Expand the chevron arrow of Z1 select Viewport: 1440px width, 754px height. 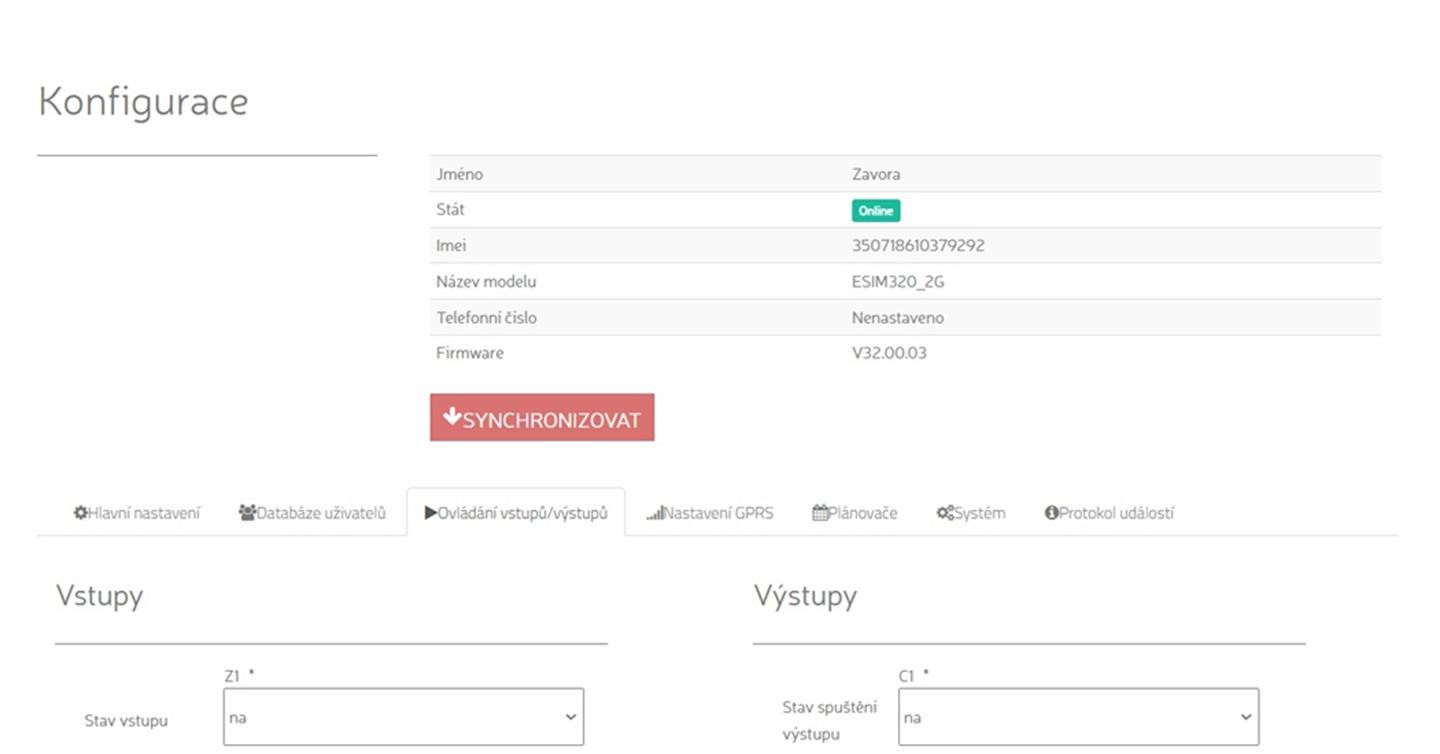point(571,717)
